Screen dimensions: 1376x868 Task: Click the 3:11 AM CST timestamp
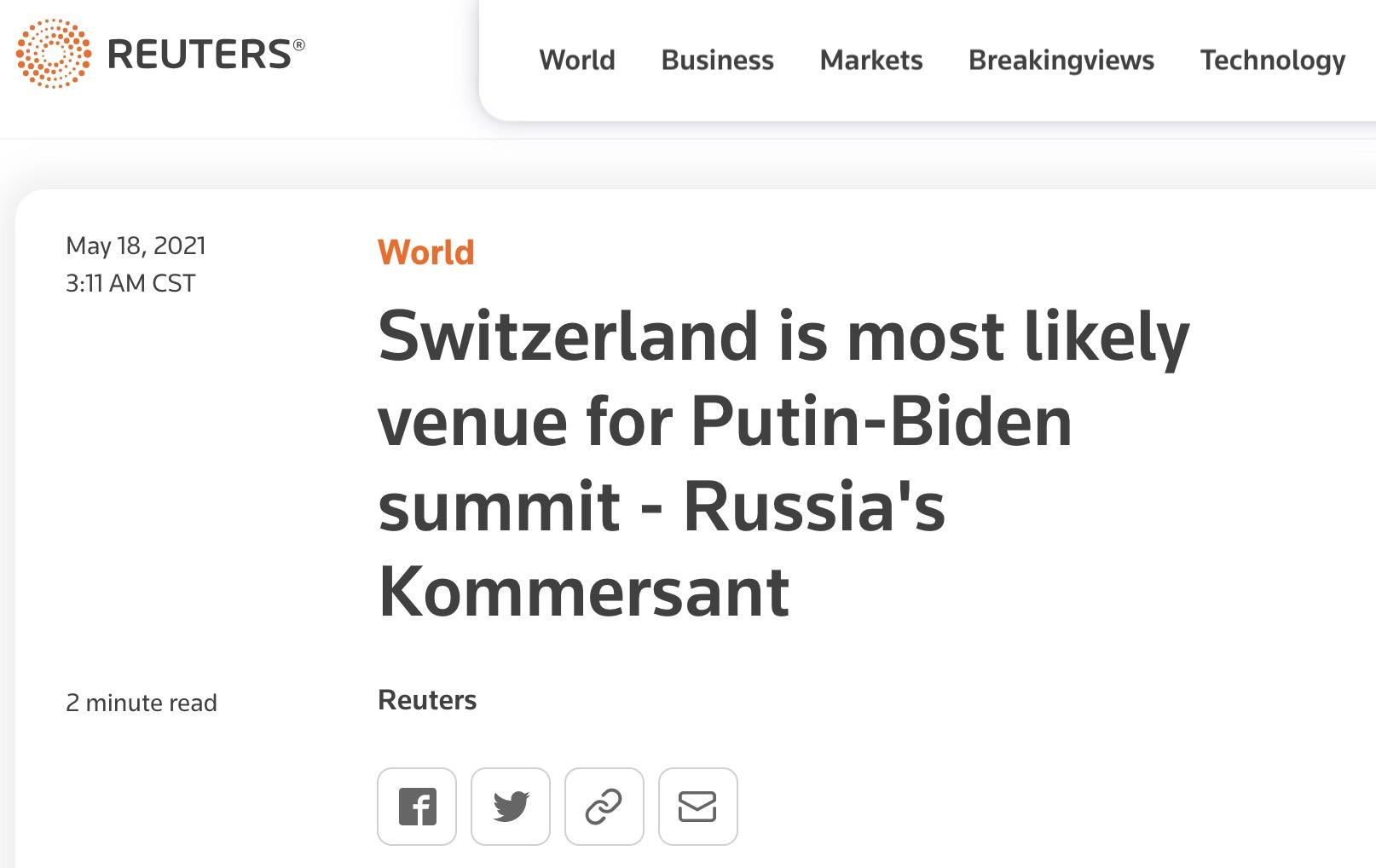pyautogui.click(x=130, y=283)
